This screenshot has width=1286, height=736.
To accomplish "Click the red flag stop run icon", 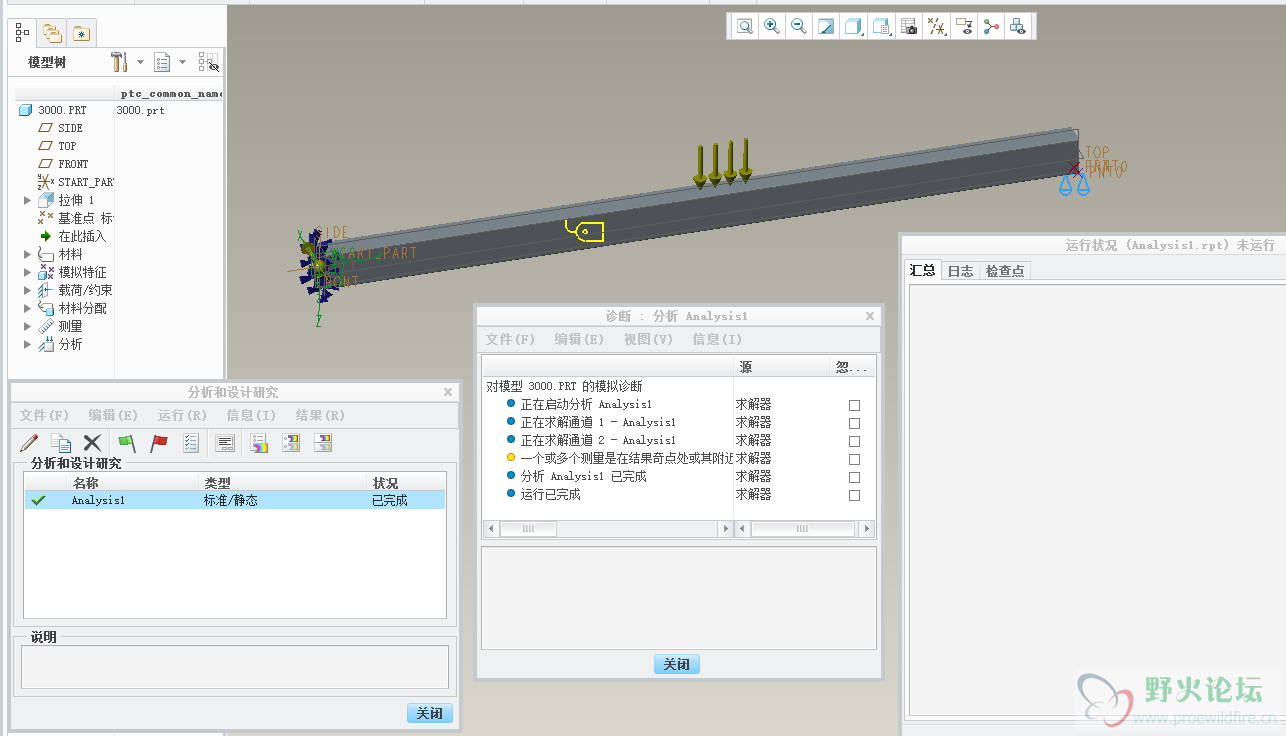I will 159,442.
